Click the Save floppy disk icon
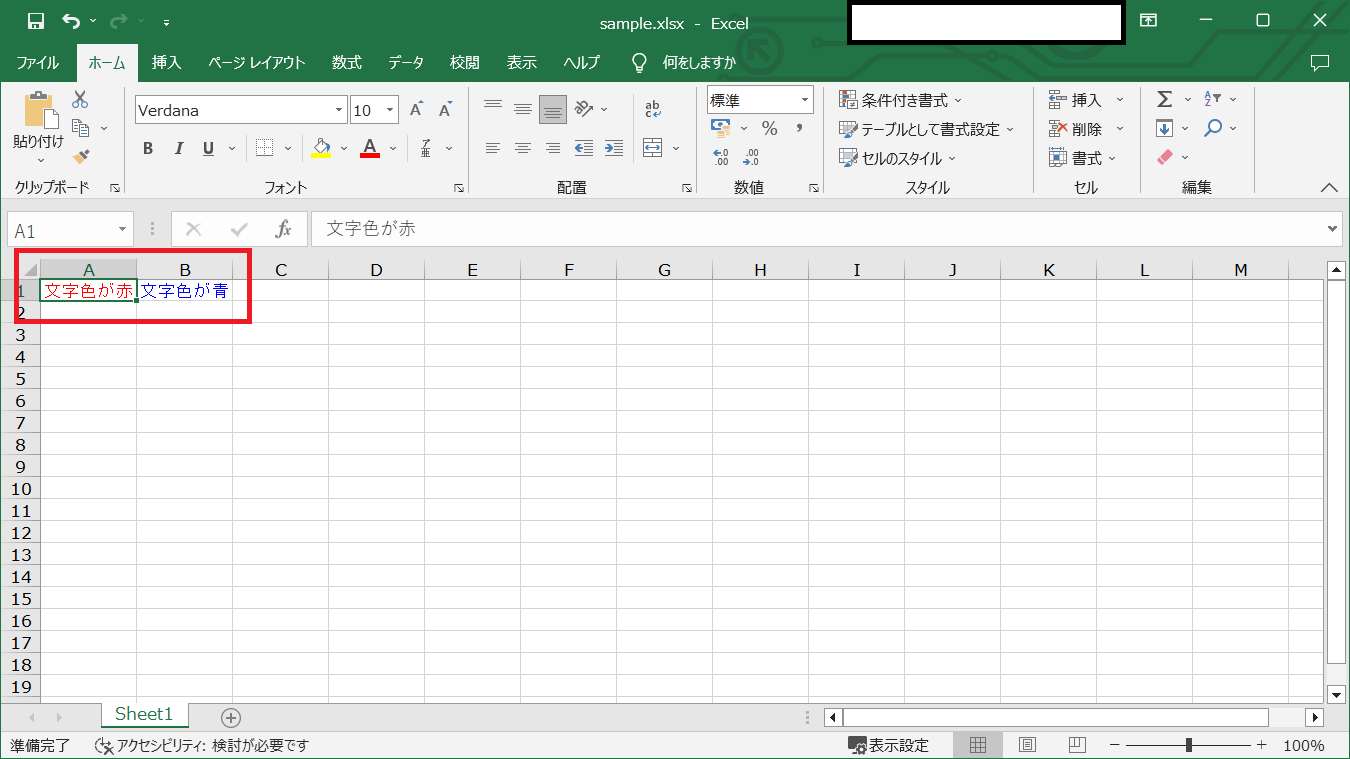Image resolution: width=1350 pixels, height=759 pixels. coord(36,21)
